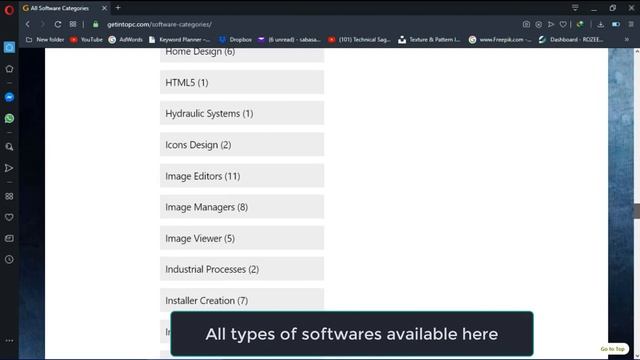640x360 pixels.
Task: Take a snapshot with camera icon
Action: (526, 24)
